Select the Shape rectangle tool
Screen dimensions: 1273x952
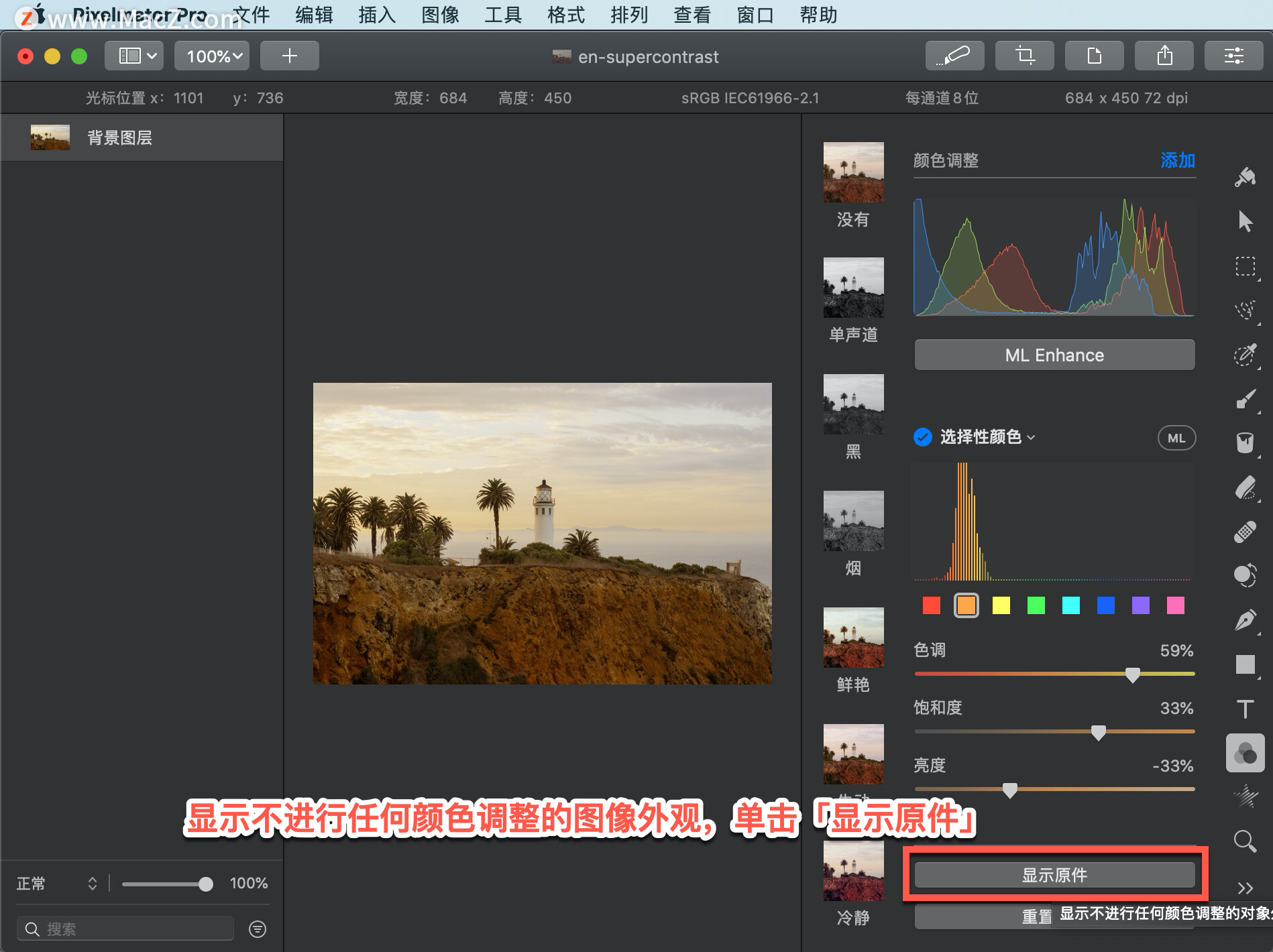tap(1246, 664)
